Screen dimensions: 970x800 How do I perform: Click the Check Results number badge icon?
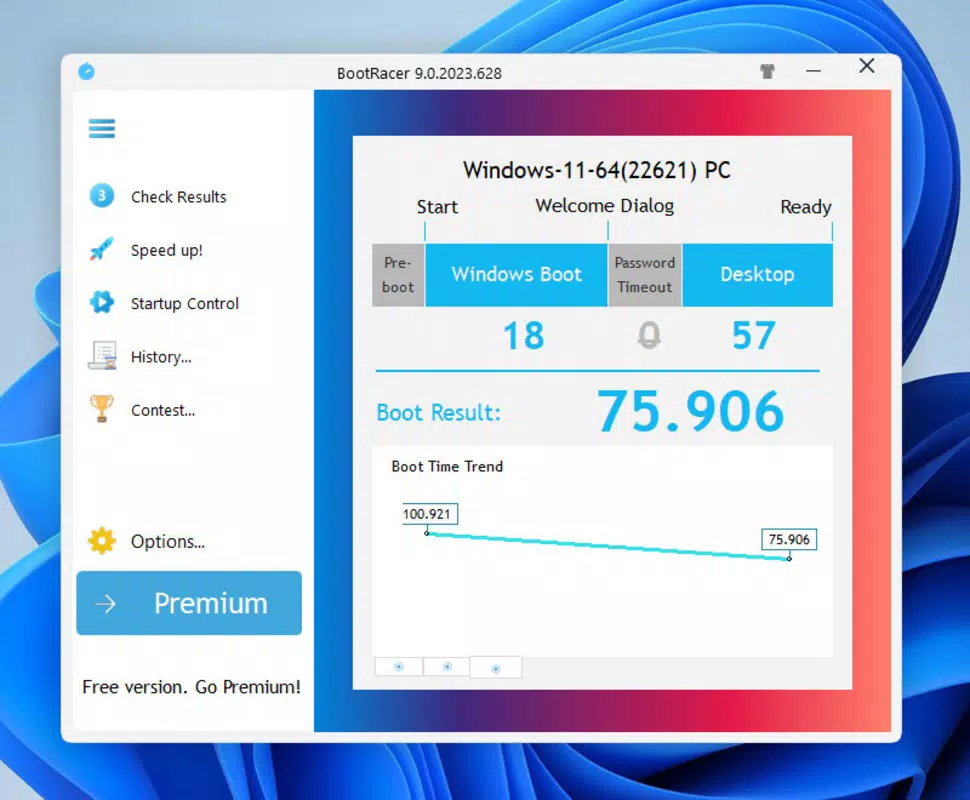101,196
